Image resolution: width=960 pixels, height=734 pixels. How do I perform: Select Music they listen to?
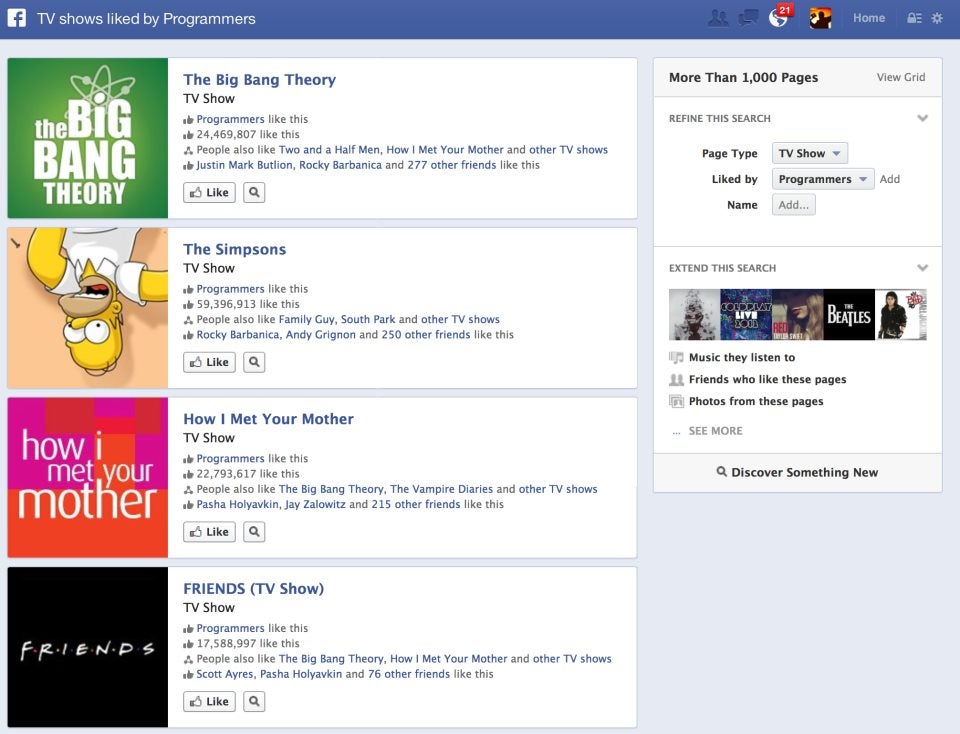coord(741,357)
